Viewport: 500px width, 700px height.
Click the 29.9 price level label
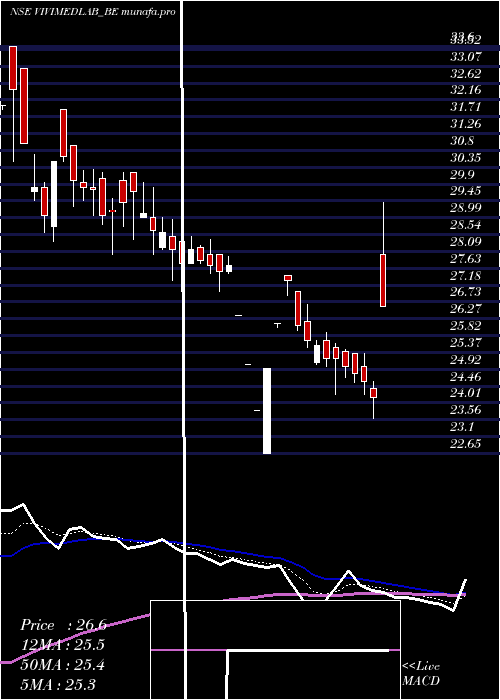point(462,174)
